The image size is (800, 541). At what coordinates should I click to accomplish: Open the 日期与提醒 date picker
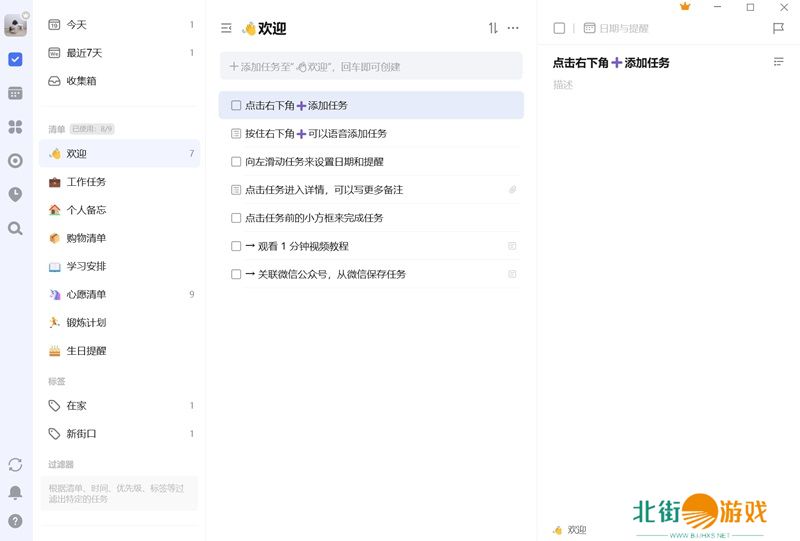pos(616,29)
